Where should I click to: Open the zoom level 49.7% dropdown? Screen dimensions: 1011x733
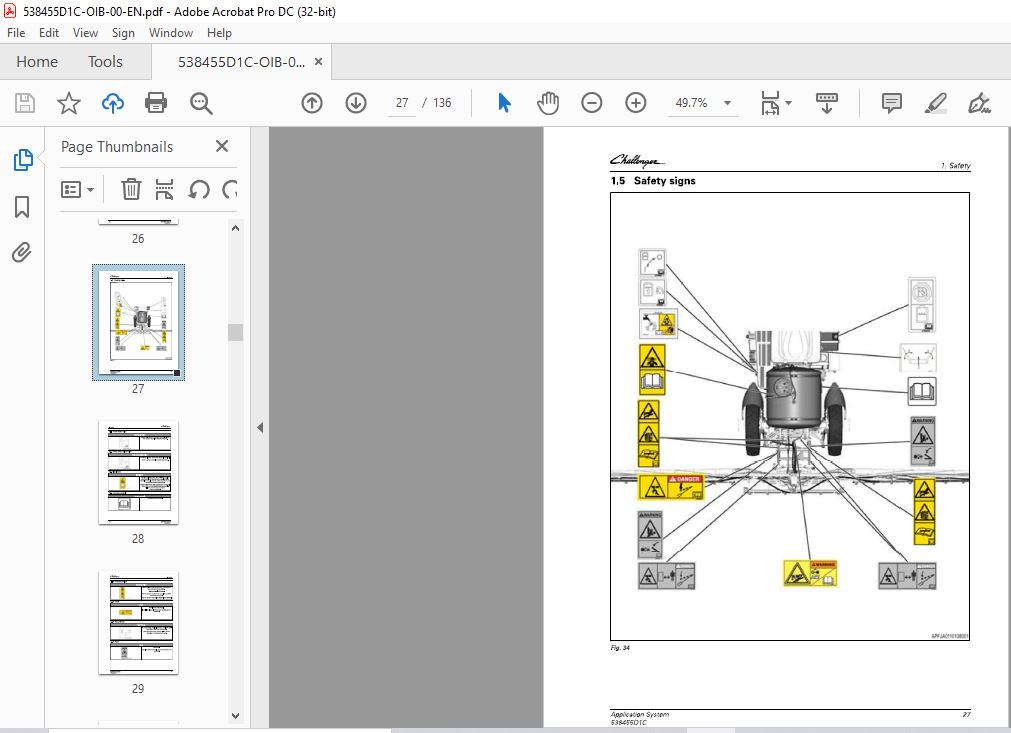(x=727, y=103)
